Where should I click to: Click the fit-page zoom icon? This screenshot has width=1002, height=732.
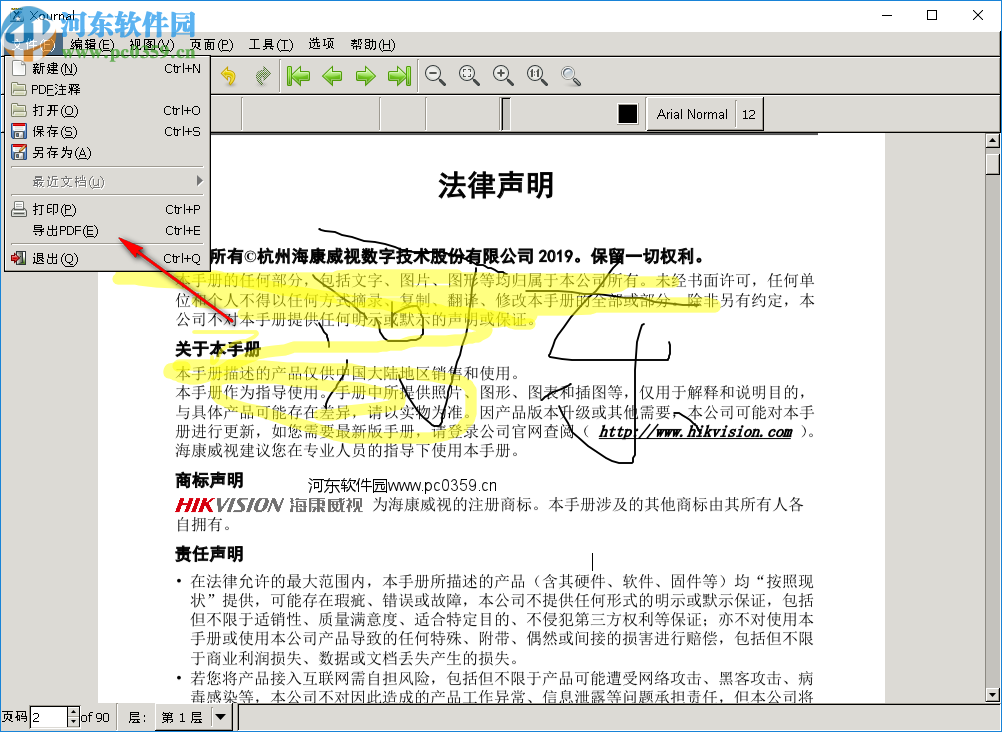469,76
